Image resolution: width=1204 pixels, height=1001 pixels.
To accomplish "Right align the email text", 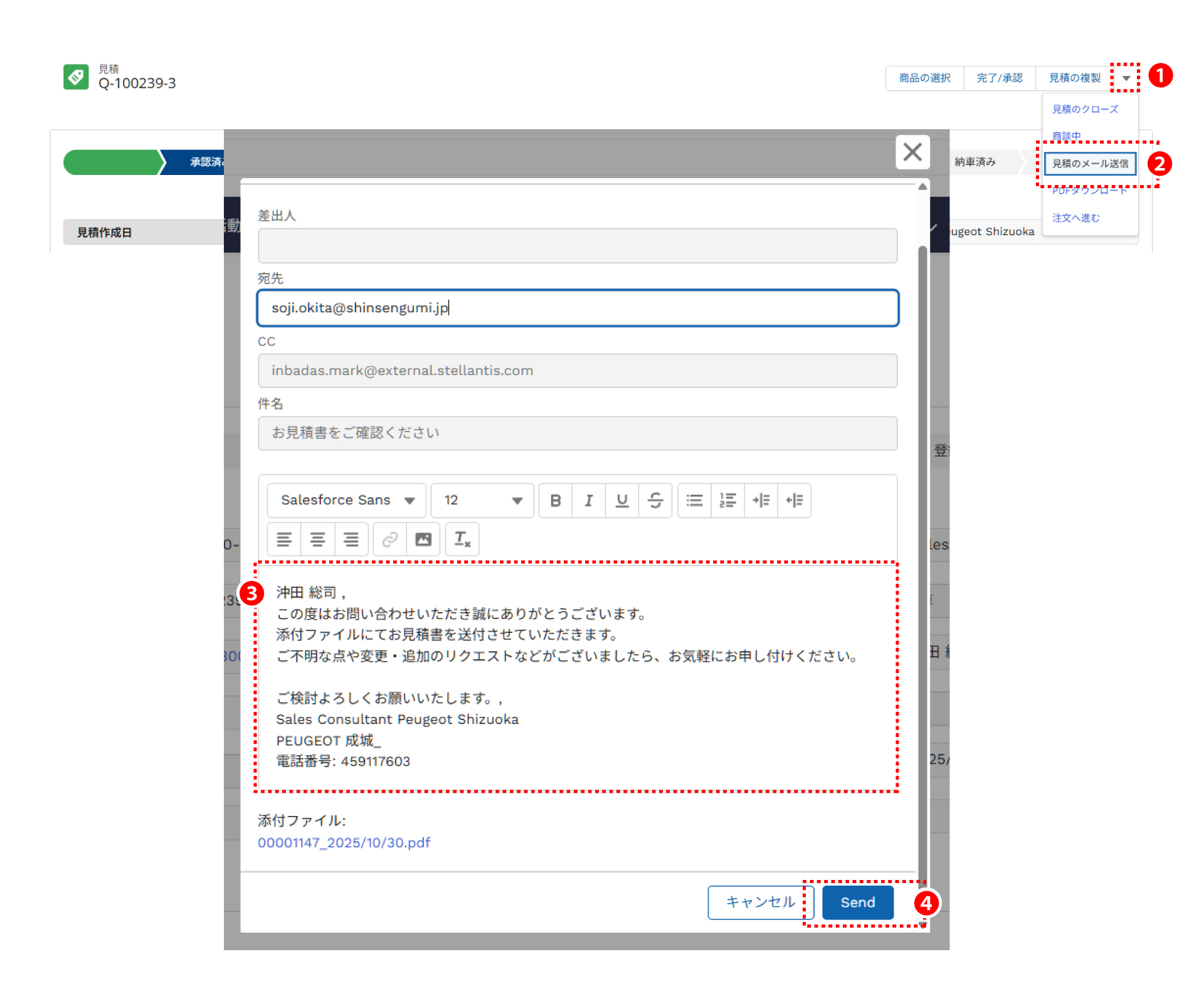I will [x=351, y=539].
